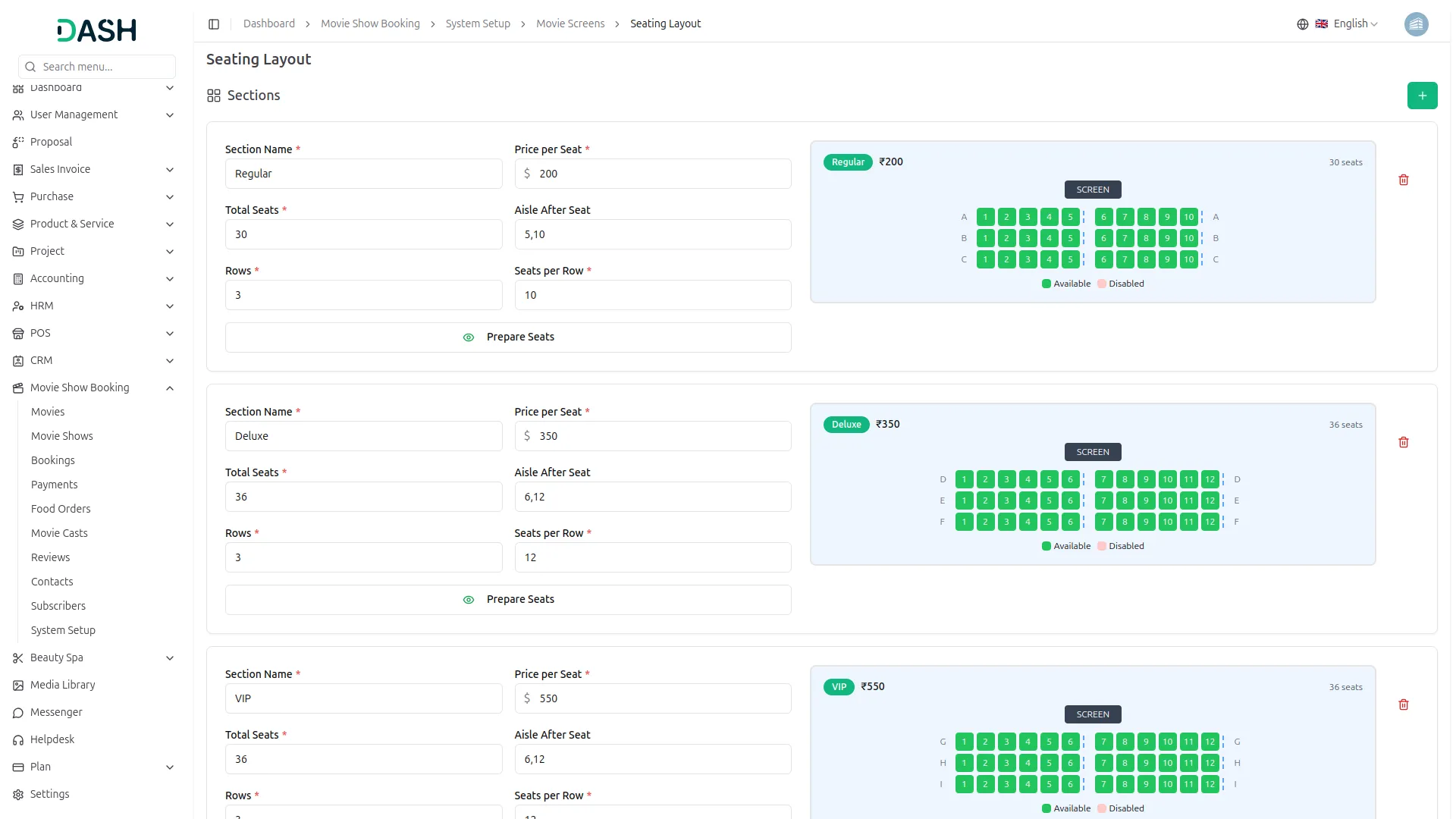Toggle the sidebar collapse icon

[214, 24]
